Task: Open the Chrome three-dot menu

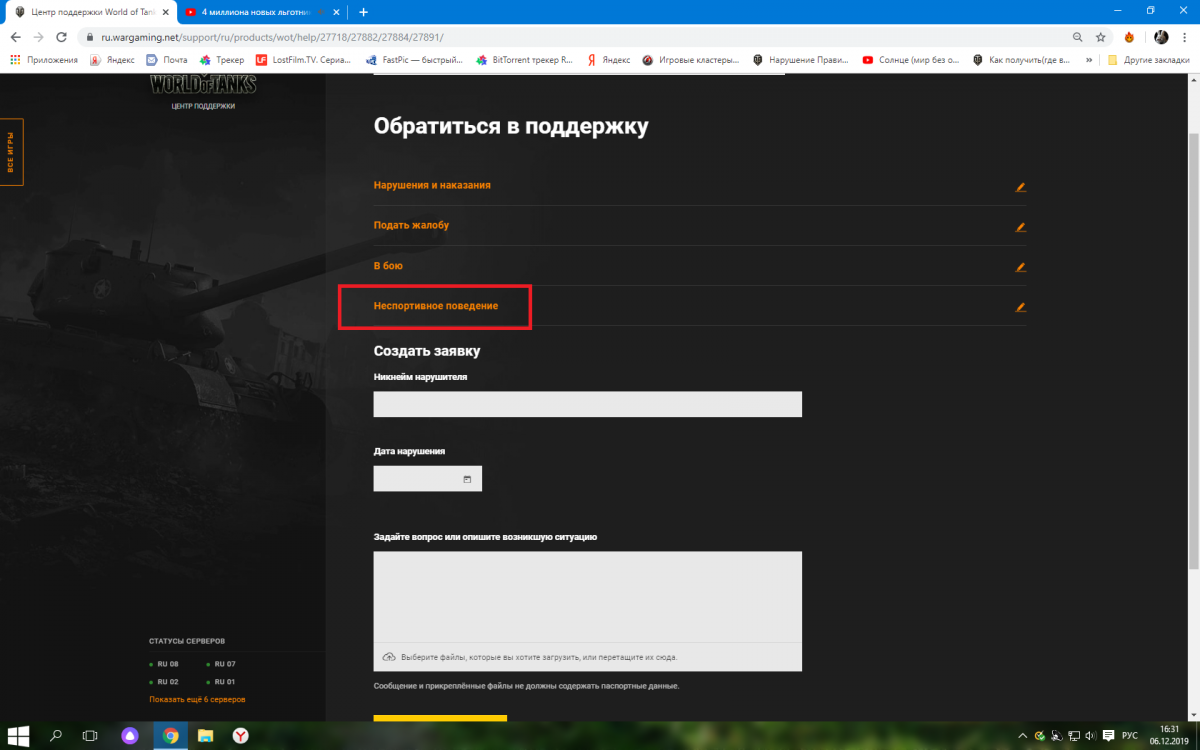Action: coord(1185,37)
